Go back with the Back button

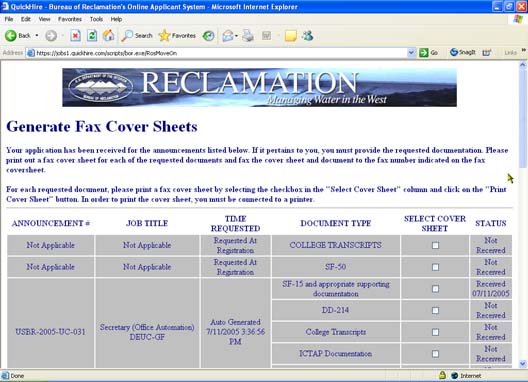[18, 35]
